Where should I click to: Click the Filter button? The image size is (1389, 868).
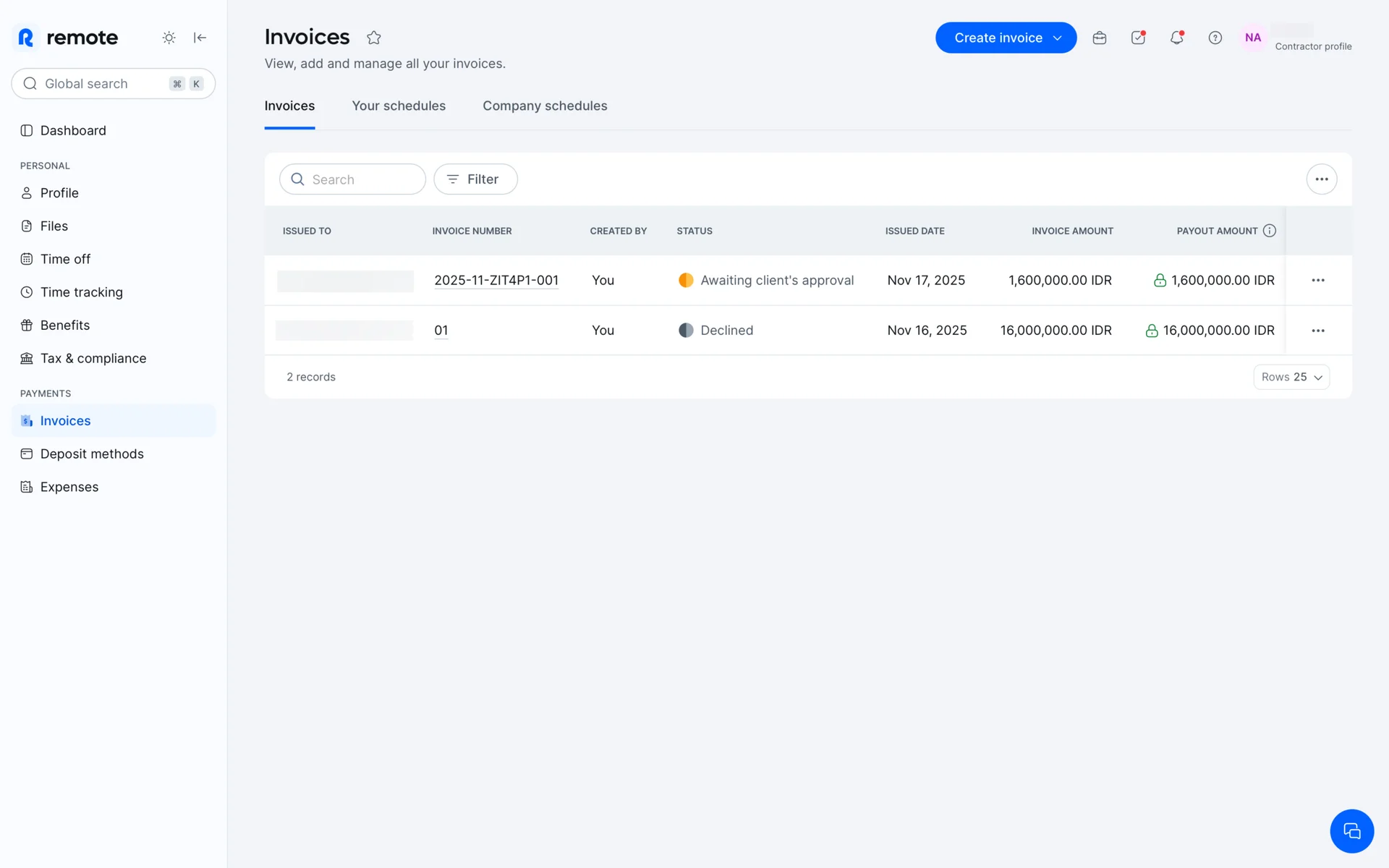point(475,179)
